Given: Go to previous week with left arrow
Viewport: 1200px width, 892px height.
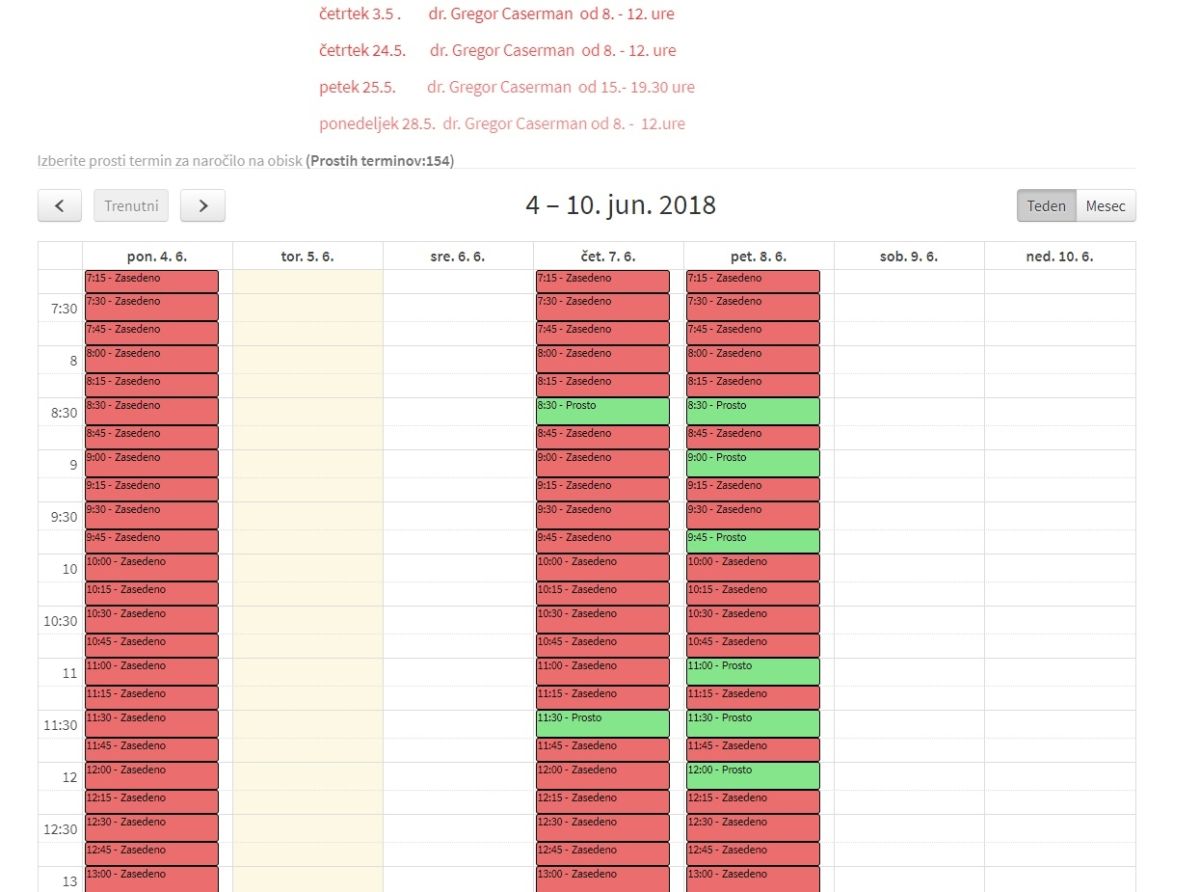Looking at the screenshot, I should pyautogui.click(x=60, y=206).
